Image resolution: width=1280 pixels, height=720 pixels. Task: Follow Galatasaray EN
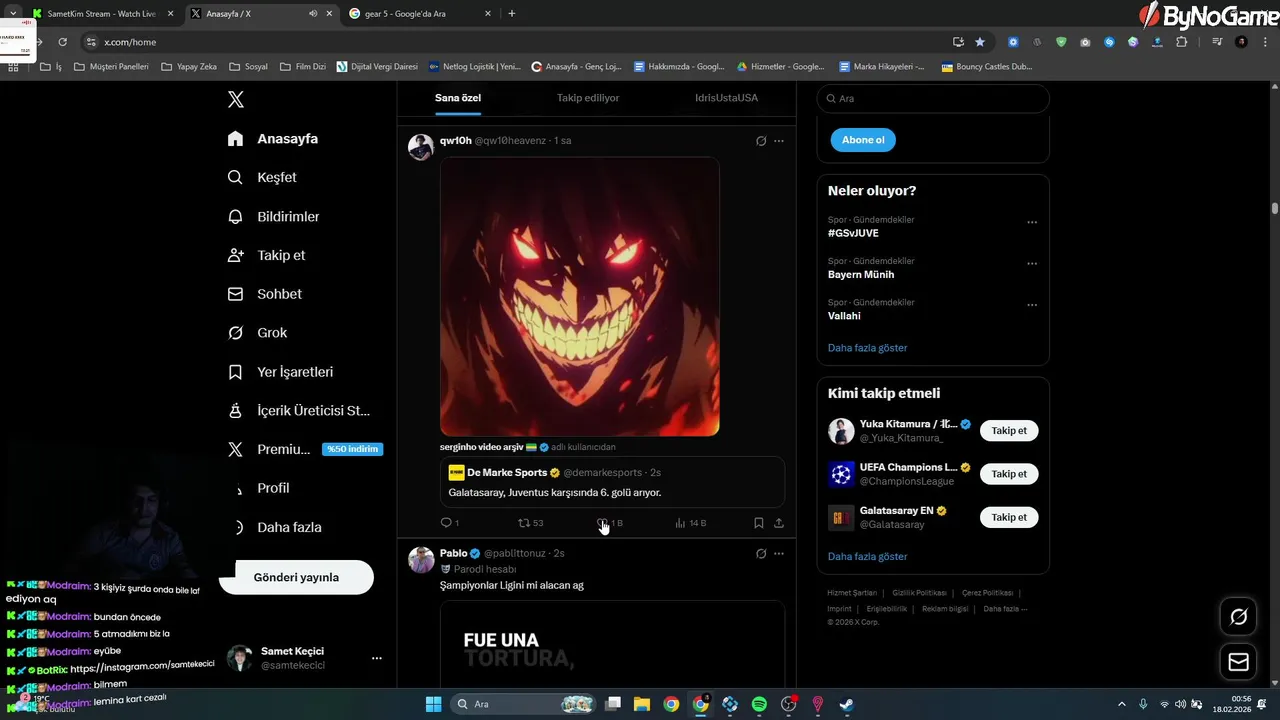(1009, 517)
